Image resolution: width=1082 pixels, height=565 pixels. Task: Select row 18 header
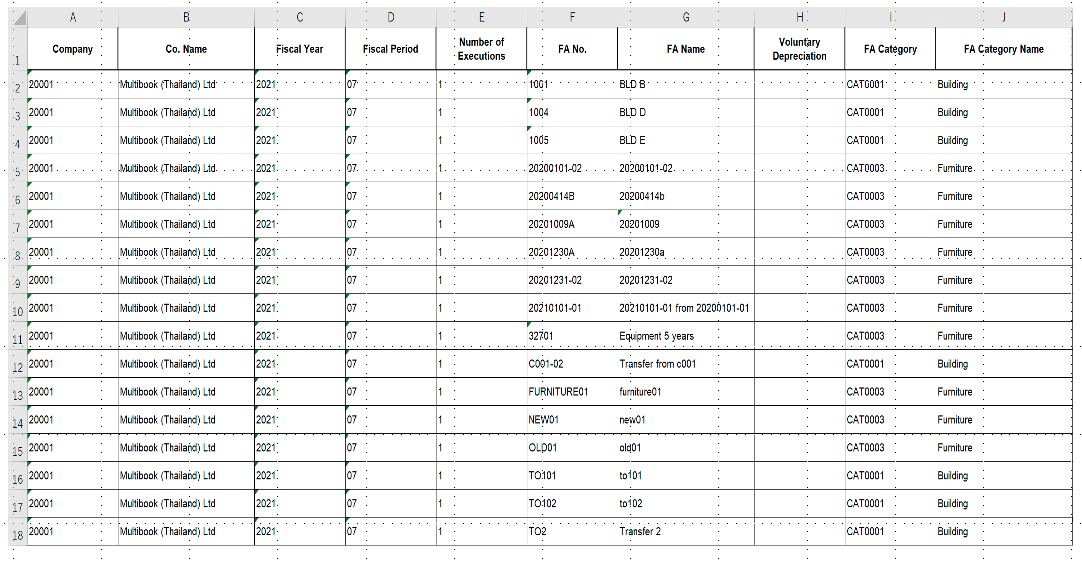click(17, 531)
